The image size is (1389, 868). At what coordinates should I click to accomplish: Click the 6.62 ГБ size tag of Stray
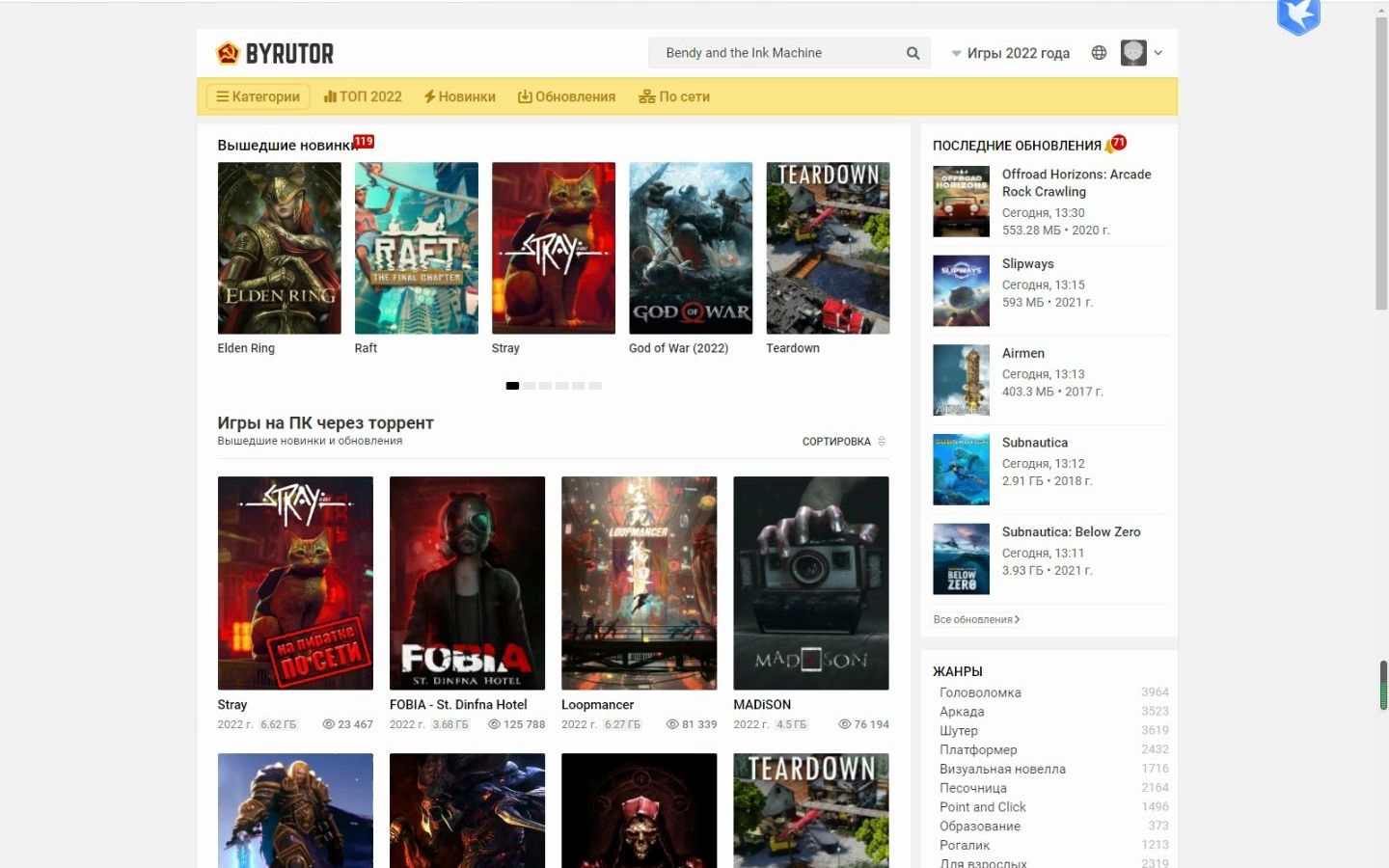click(279, 724)
